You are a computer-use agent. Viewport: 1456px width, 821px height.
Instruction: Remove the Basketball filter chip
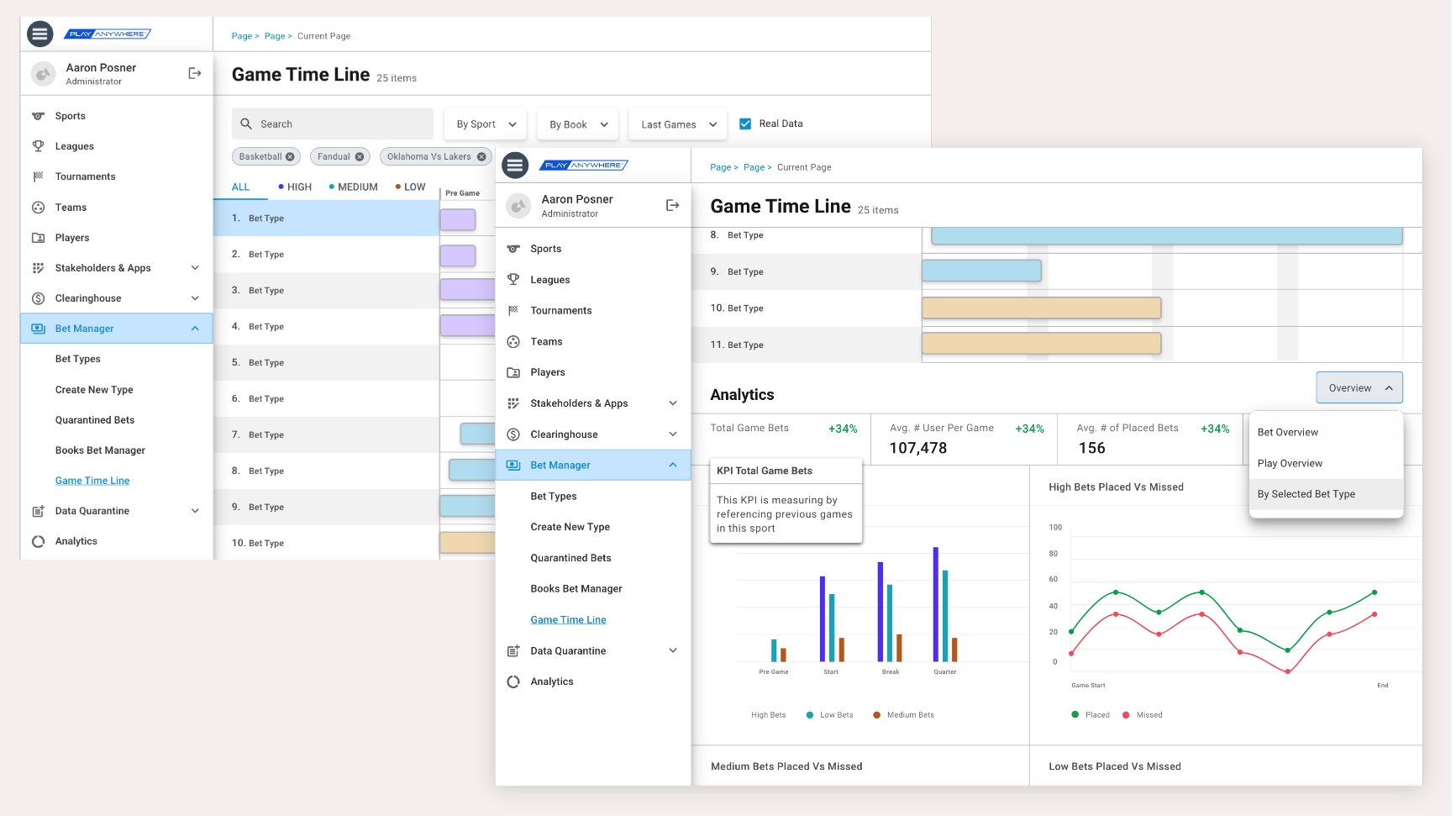coord(290,157)
